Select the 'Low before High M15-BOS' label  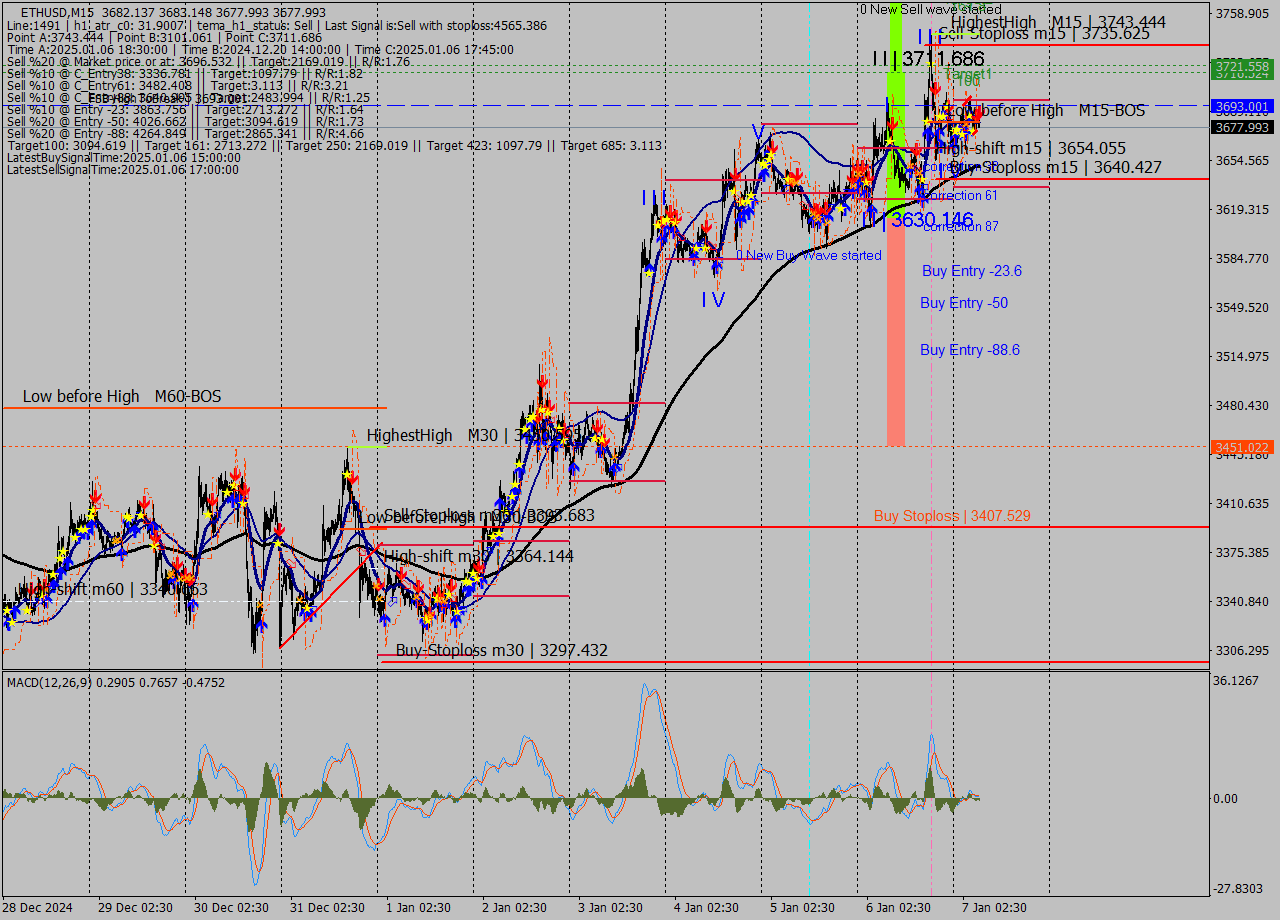point(1045,110)
